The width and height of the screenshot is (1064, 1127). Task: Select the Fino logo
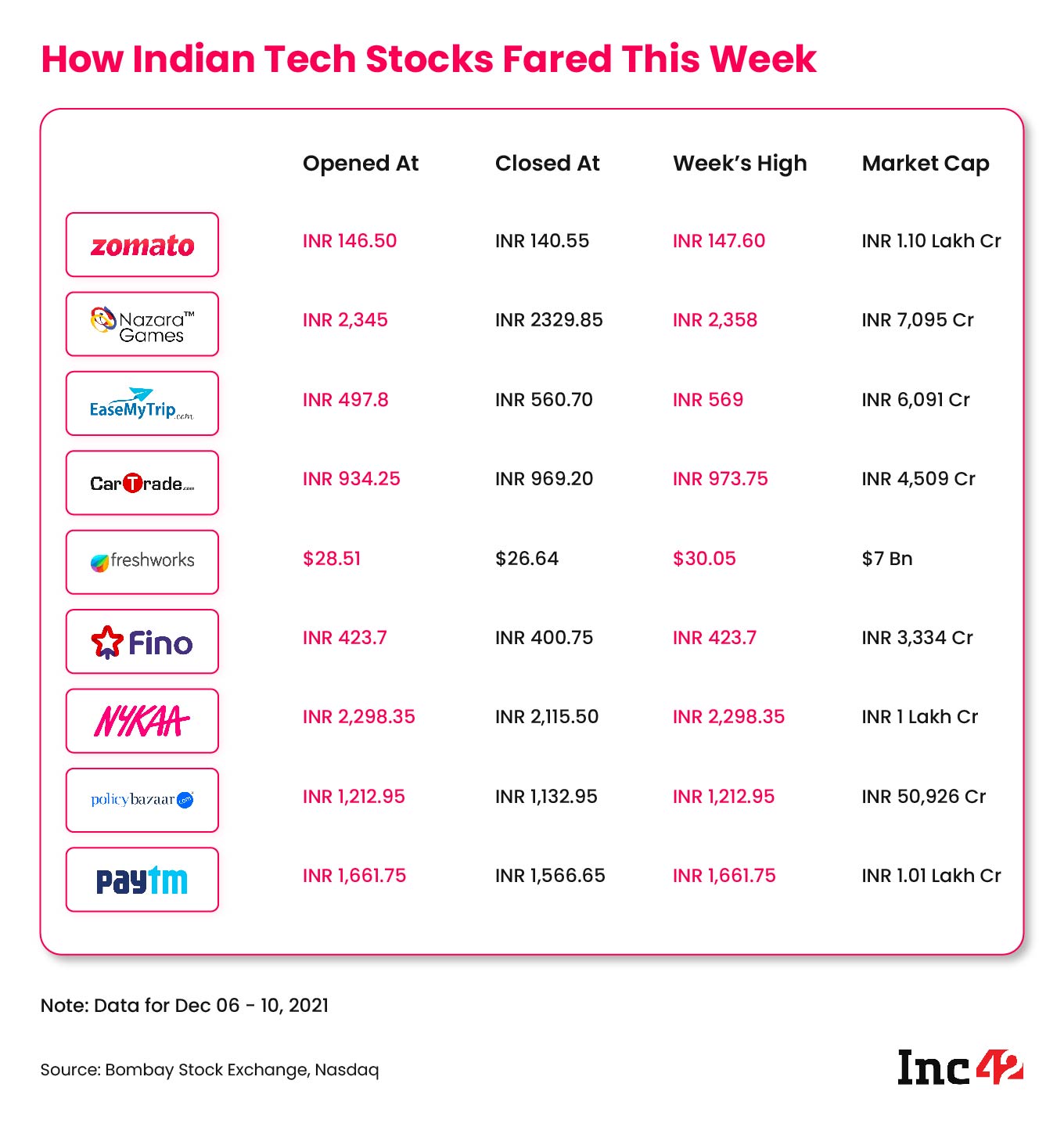142,642
